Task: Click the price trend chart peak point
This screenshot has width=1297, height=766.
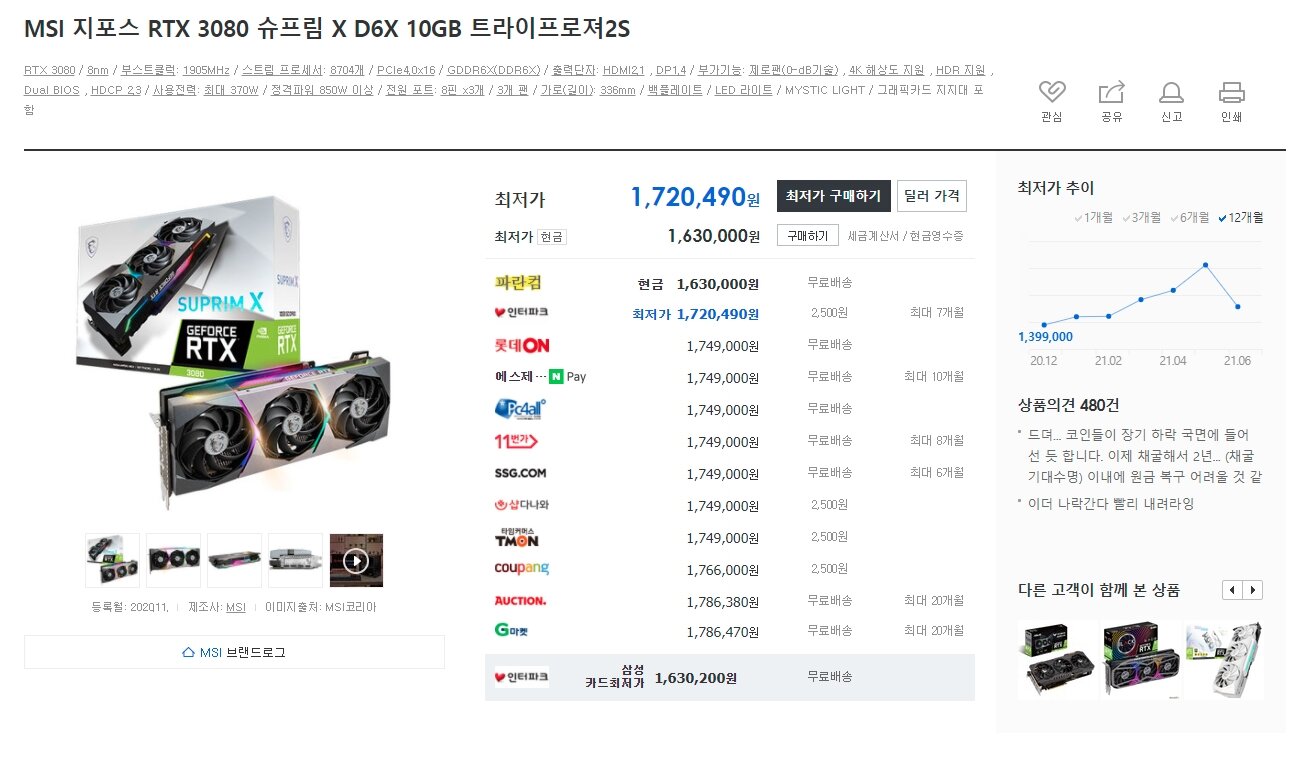Action: pos(1206,265)
